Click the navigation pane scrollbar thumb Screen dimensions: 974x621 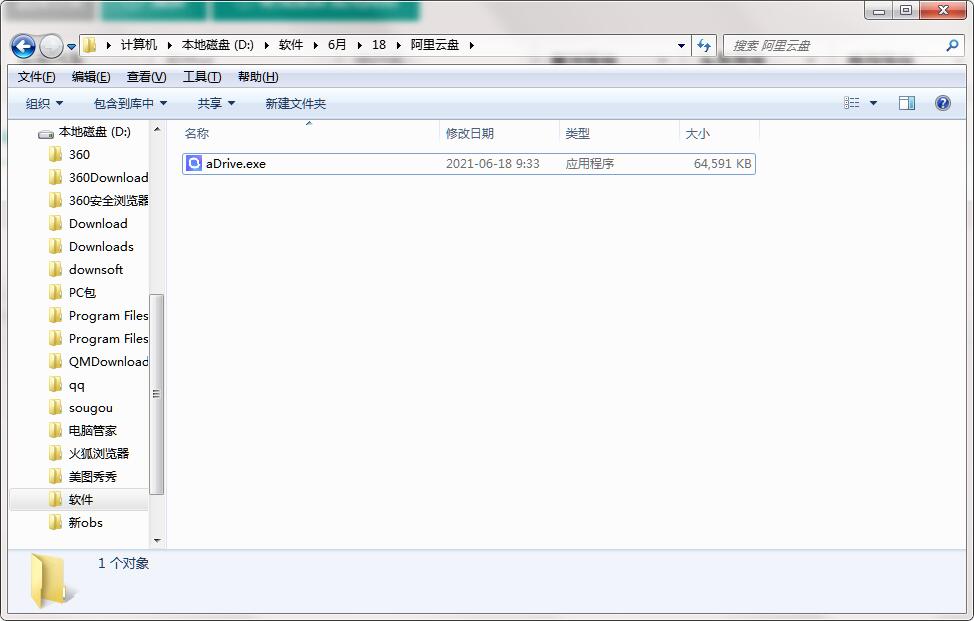point(157,394)
